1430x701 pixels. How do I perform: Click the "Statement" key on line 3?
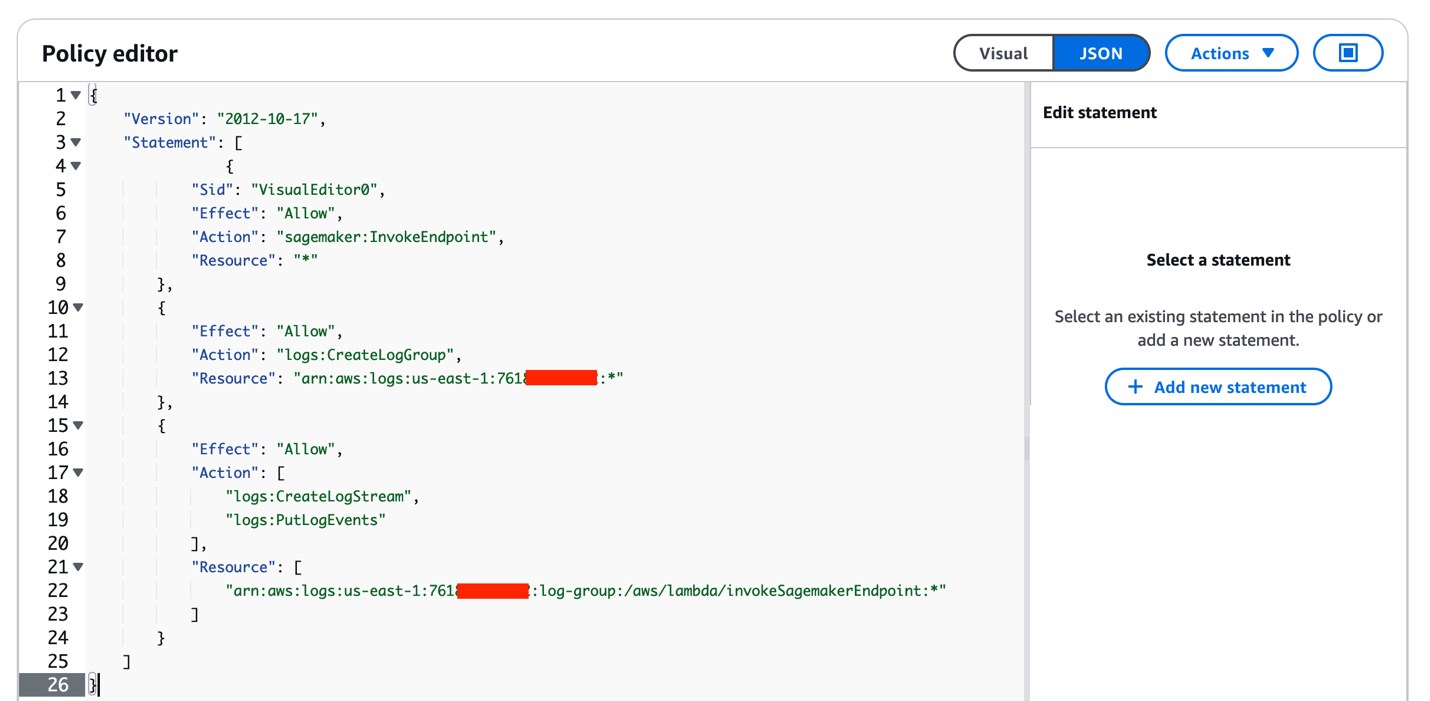coord(169,142)
